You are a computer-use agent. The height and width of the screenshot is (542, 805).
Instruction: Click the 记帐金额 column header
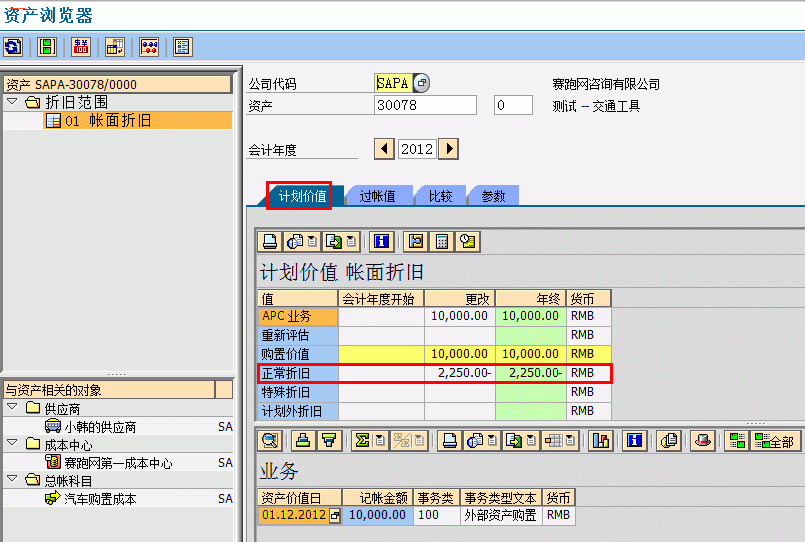tap(377, 497)
